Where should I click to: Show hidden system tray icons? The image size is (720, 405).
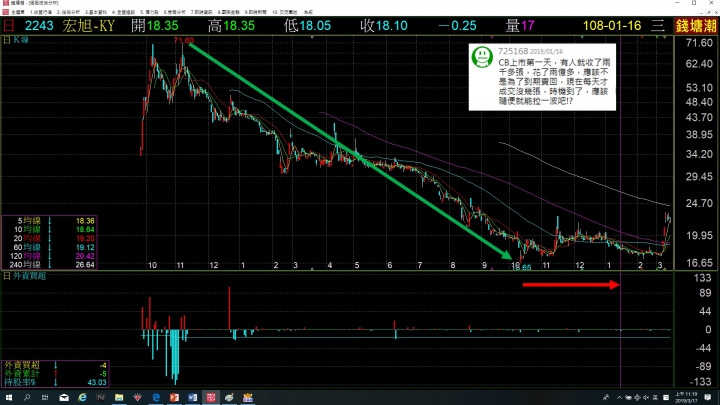619,397
